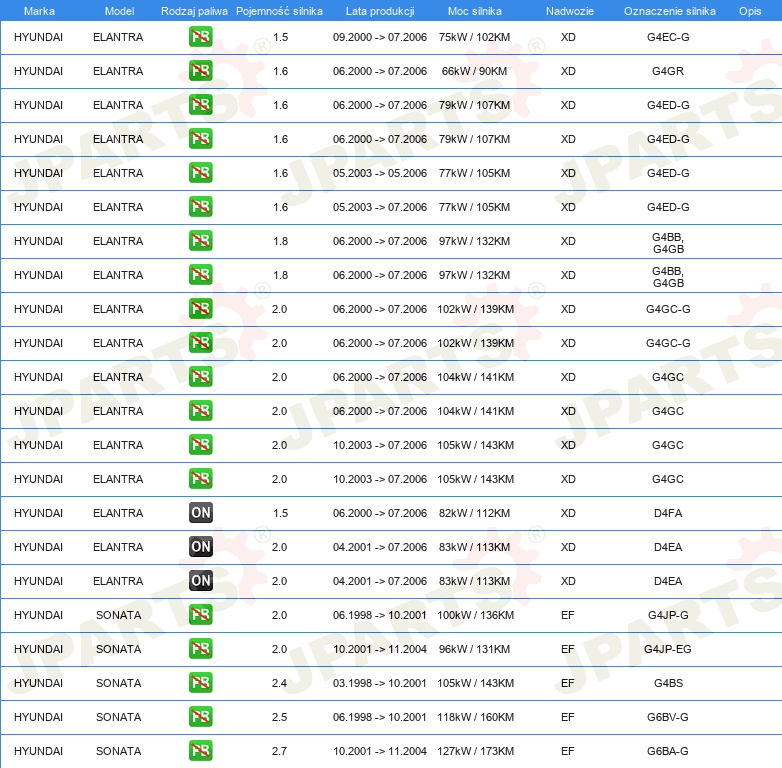Click production dates 09.2000 -> 07.2006

tap(380, 37)
